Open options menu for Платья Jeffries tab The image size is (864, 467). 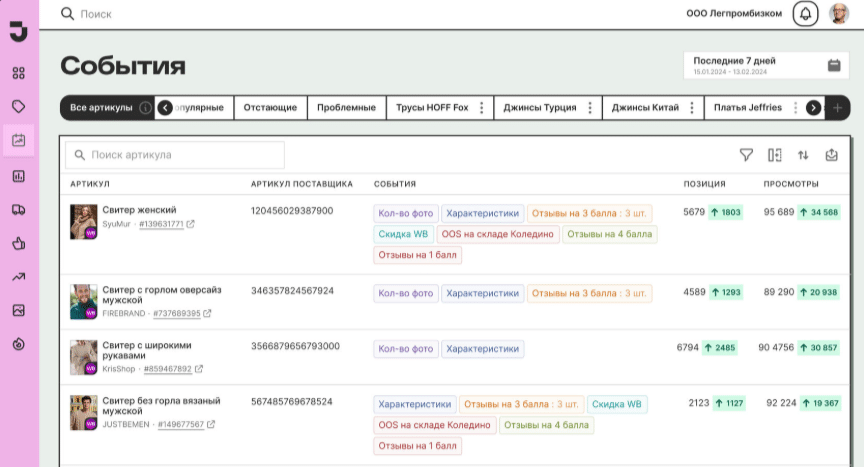[x=795, y=108]
